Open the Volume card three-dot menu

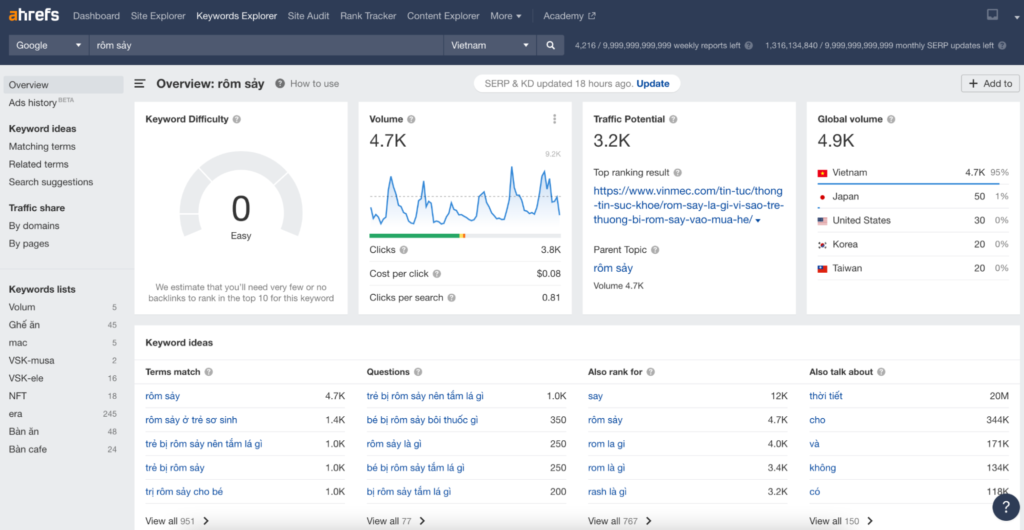tap(554, 119)
